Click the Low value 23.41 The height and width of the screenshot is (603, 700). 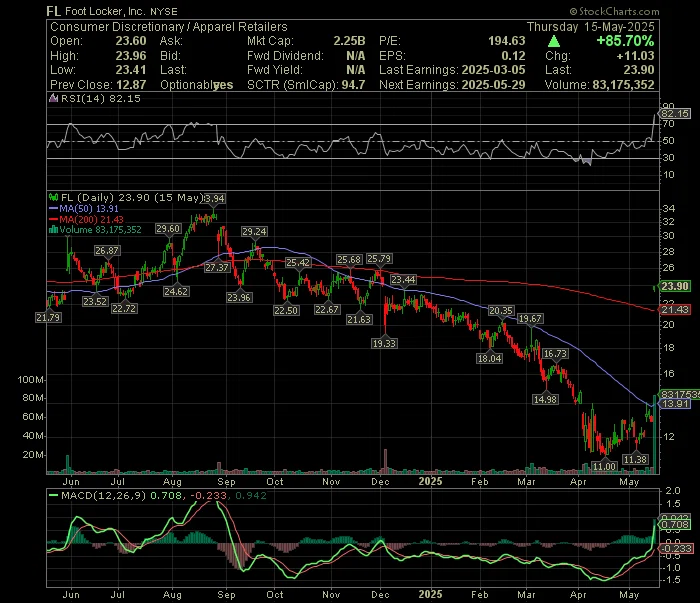(131, 70)
